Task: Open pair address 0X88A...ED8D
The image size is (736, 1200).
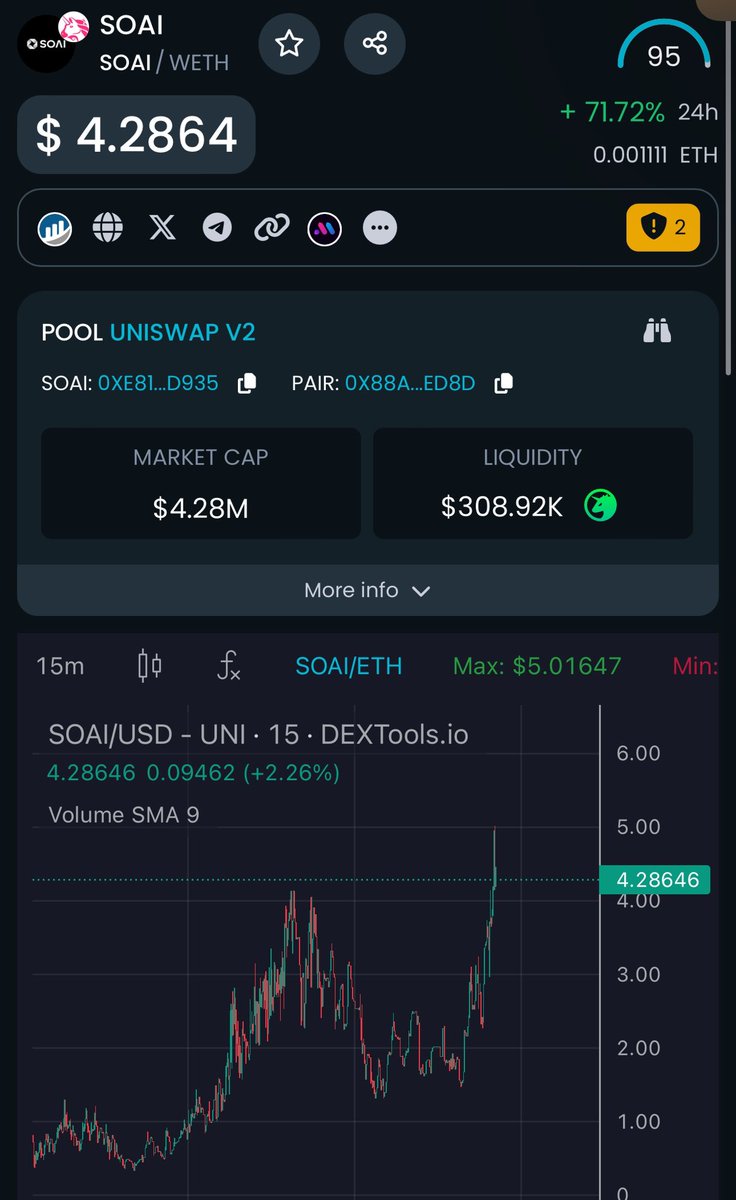Action: tap(410, 383)
